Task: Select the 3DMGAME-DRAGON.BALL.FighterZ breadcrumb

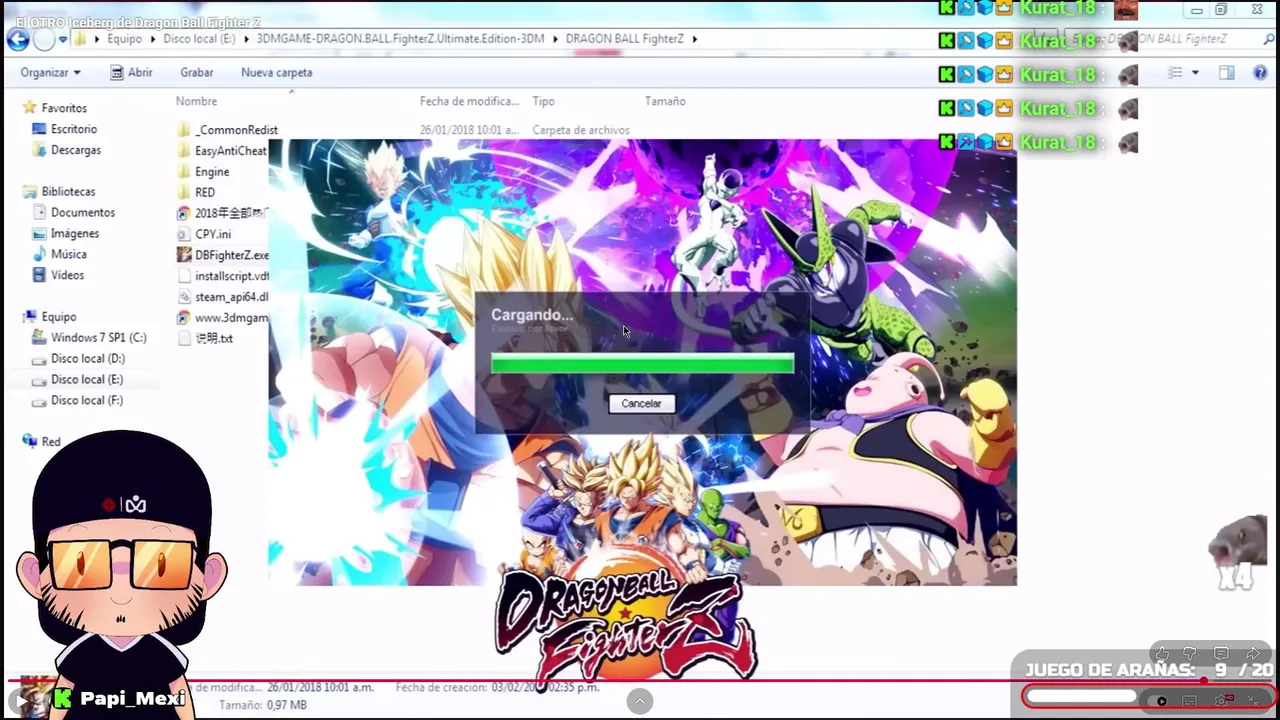Action: (400, 39)
